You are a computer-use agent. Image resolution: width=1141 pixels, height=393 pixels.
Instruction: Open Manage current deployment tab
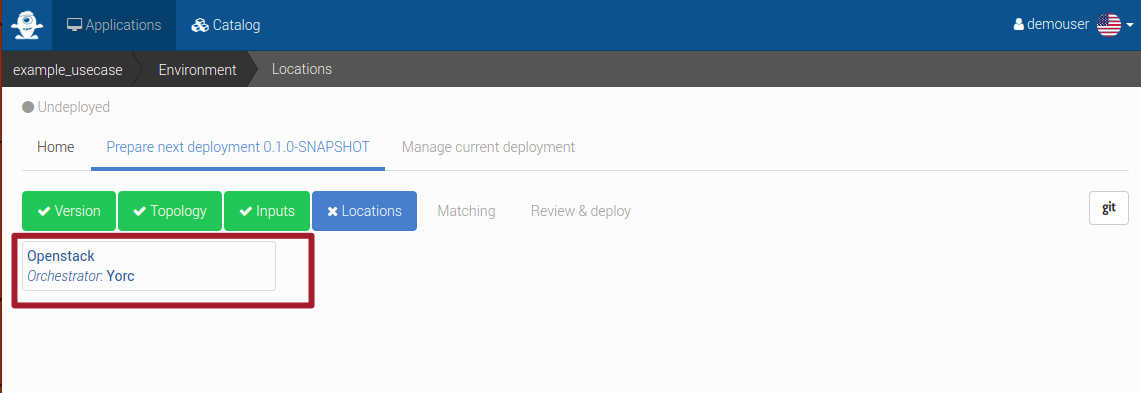(x=488, y=147)
